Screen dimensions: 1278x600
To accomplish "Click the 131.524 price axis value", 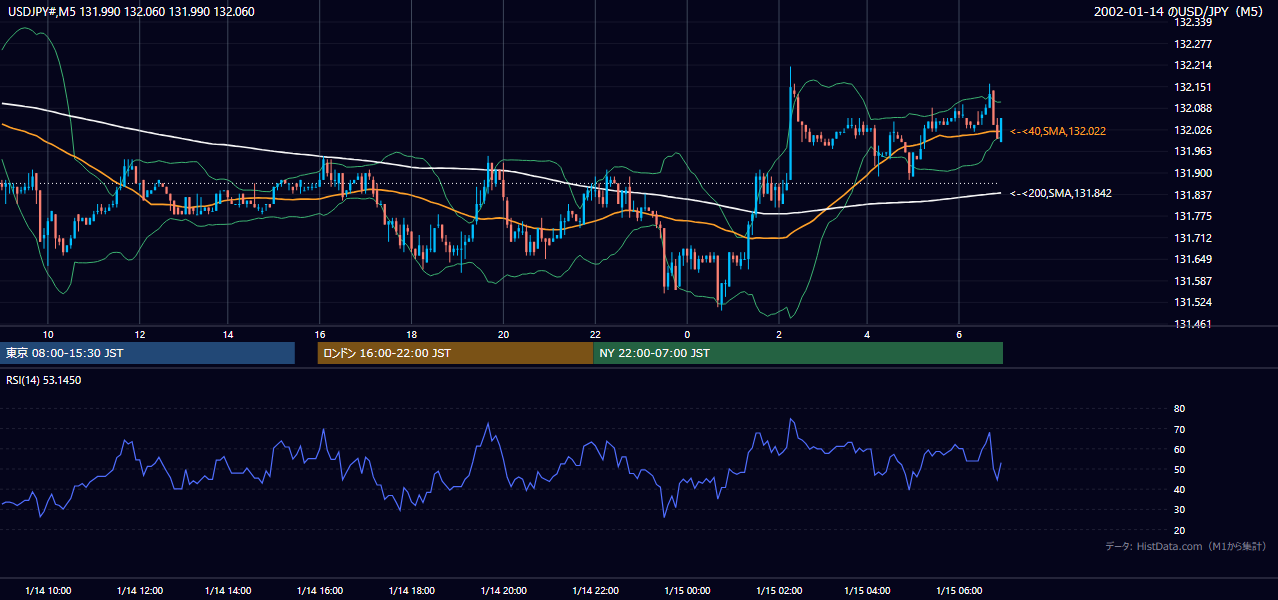I will click(x=1193, y=302).
